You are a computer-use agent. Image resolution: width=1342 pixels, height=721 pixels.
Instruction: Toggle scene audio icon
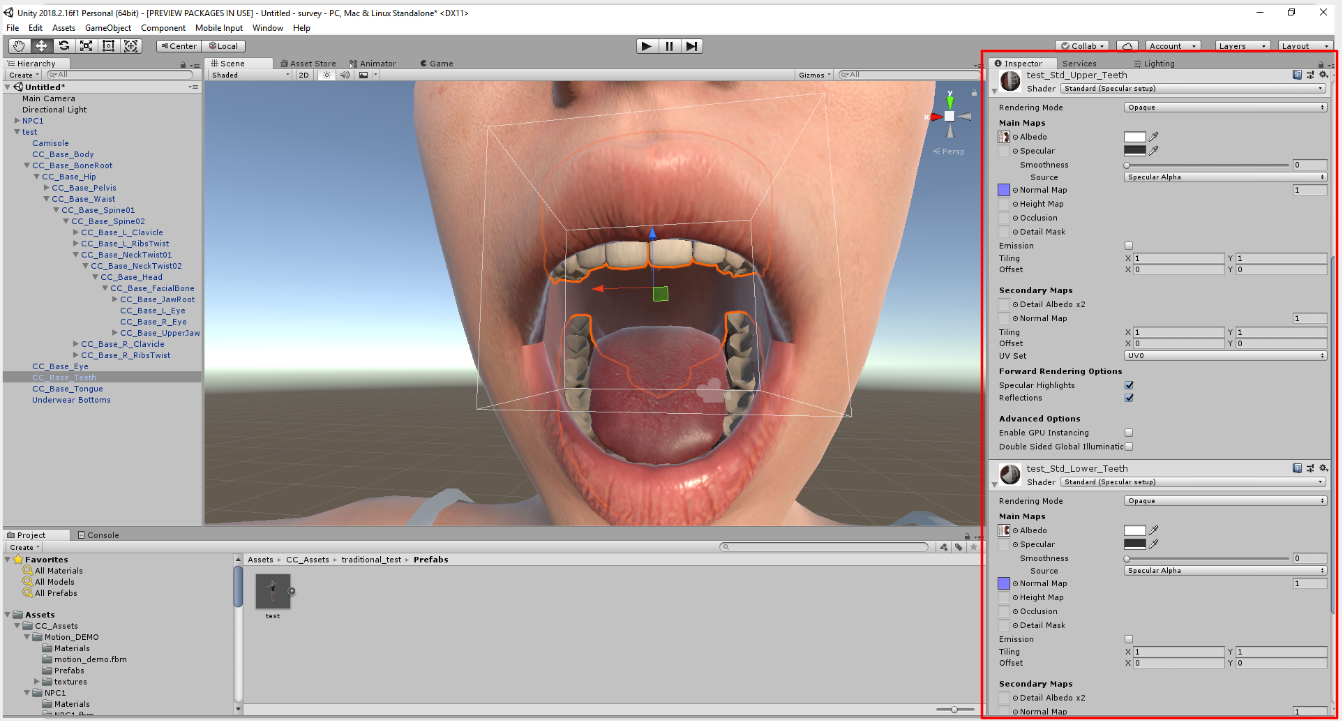pos(344,75)
